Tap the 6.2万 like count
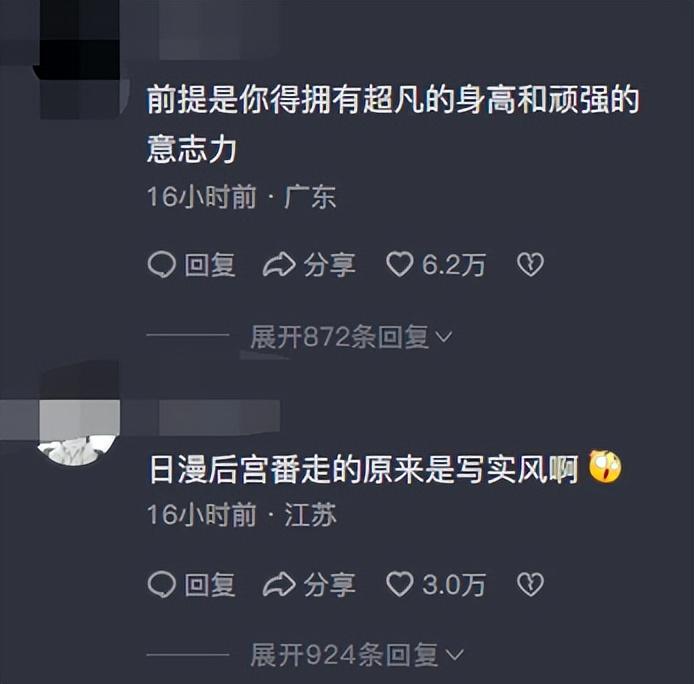 point(454,265)
